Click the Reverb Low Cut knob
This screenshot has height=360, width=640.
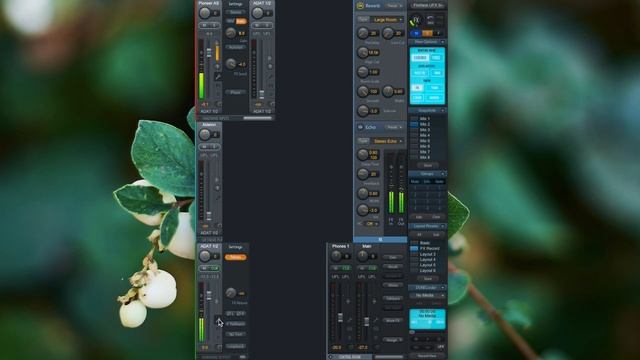388,33
